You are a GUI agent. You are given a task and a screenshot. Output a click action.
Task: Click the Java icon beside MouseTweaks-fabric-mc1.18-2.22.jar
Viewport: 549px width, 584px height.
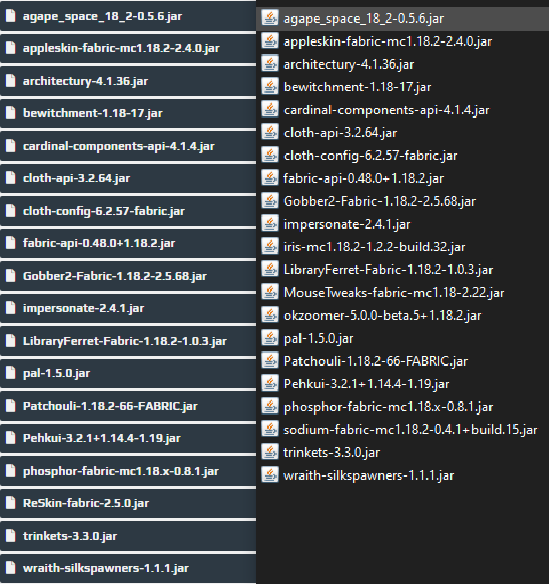(x=270, y=292)
